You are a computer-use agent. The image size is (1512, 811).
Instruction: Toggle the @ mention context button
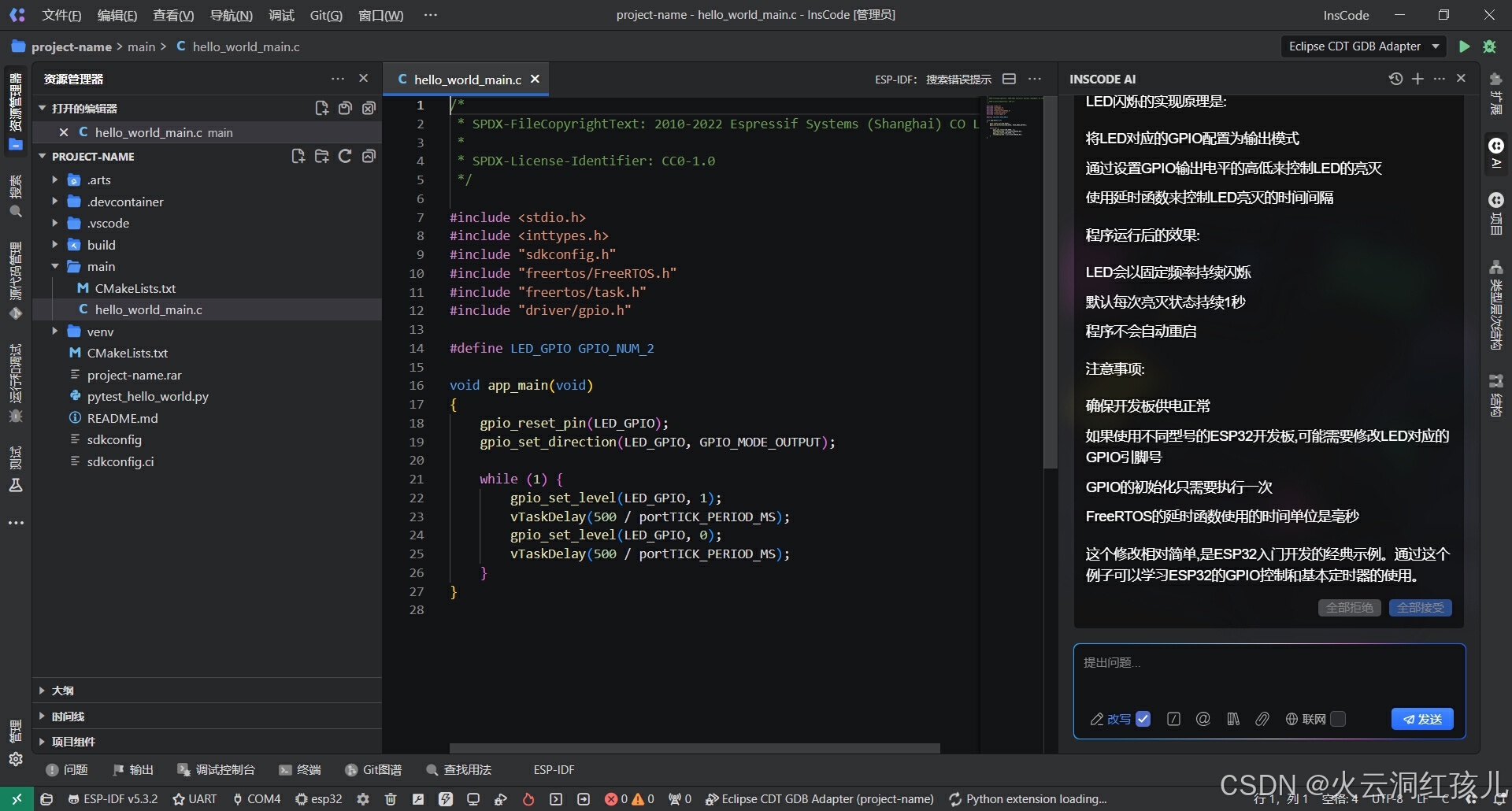[x=1203, y=719]
